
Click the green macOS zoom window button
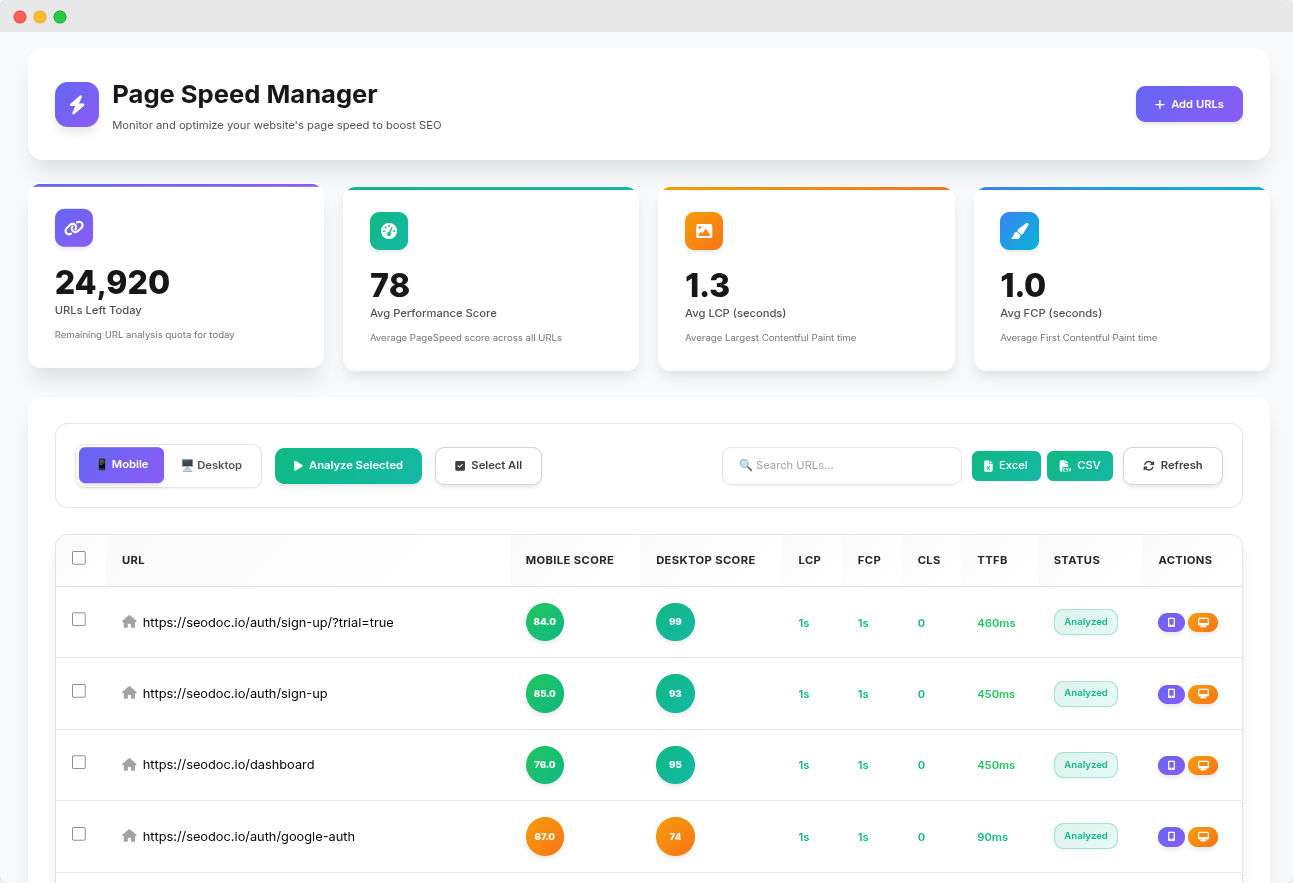(x=60, y=17)
